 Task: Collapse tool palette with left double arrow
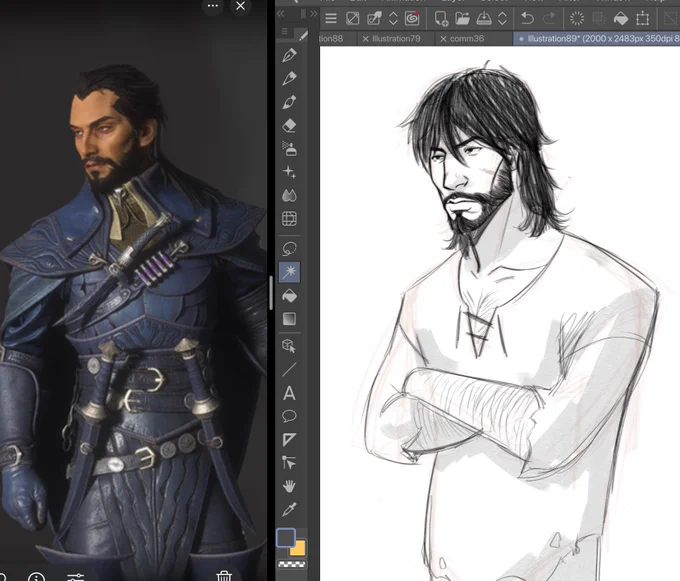(x=281, y=14)
